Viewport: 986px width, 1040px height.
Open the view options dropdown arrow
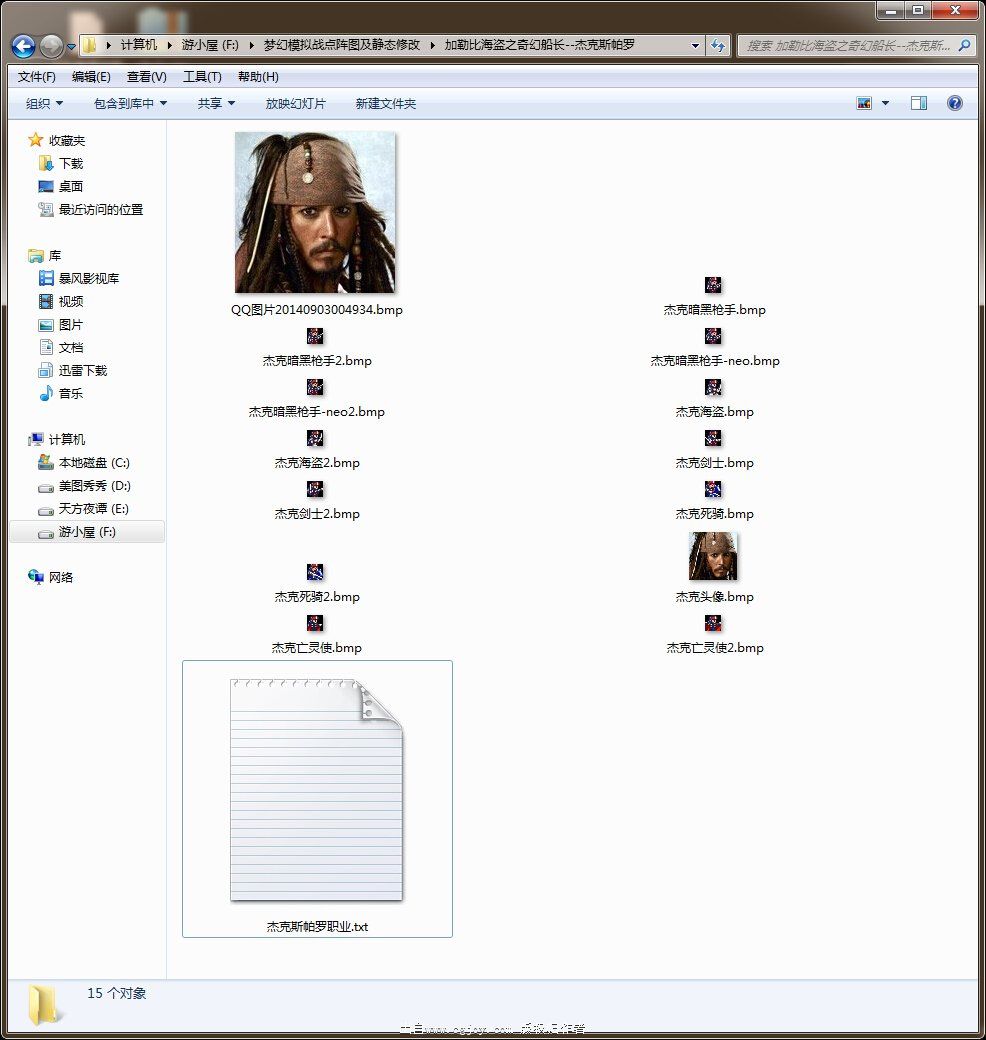click(x=885, y=103)
